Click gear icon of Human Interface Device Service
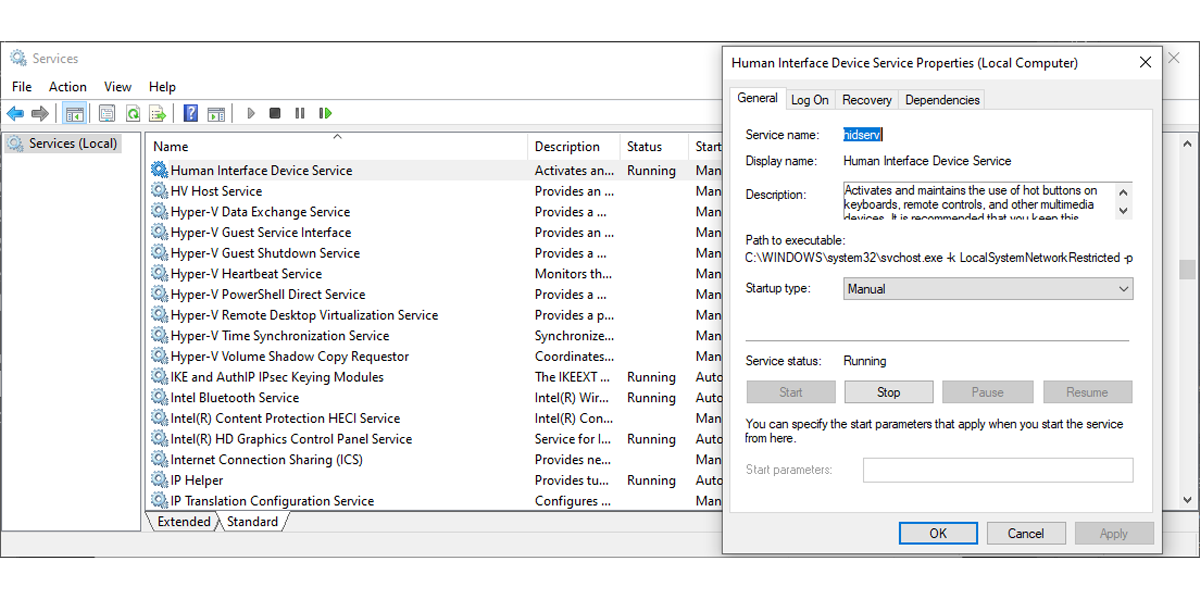1200x600 pixels. pyautogui.click(x=159, y=170)
